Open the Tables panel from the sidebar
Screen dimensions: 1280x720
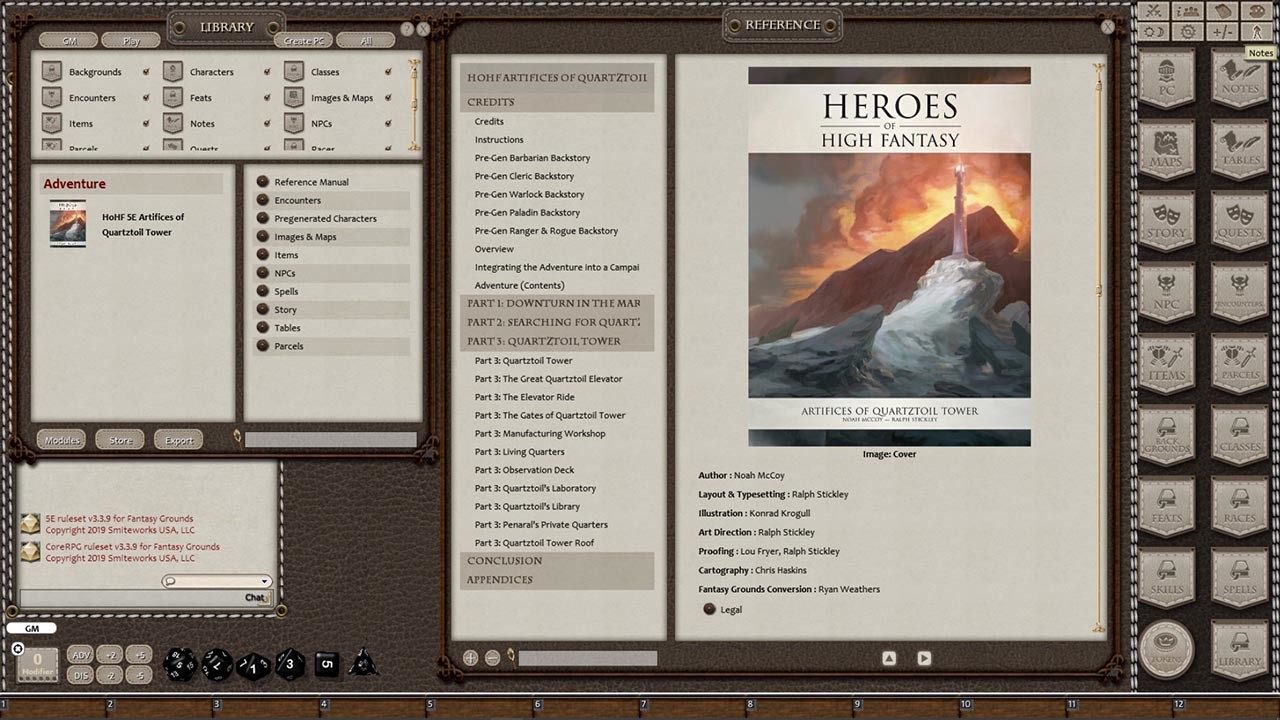click(1238, 151)
